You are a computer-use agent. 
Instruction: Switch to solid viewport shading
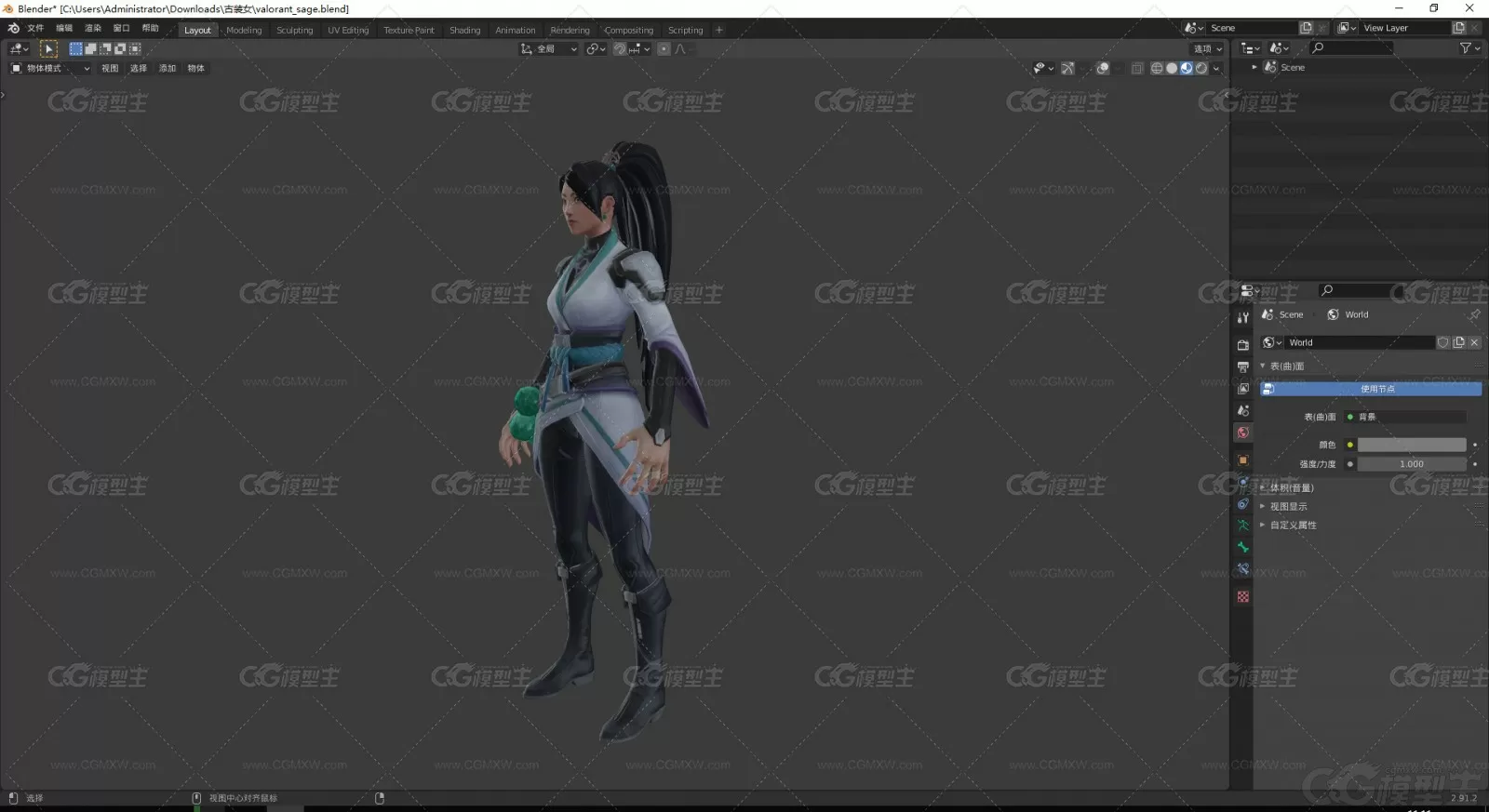click(x=1172, y=68)
